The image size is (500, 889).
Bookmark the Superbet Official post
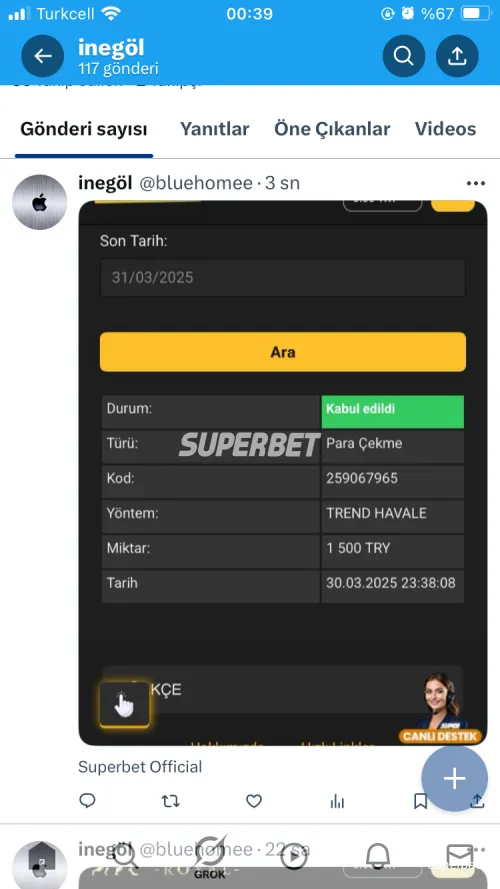(x=420, y=801)
